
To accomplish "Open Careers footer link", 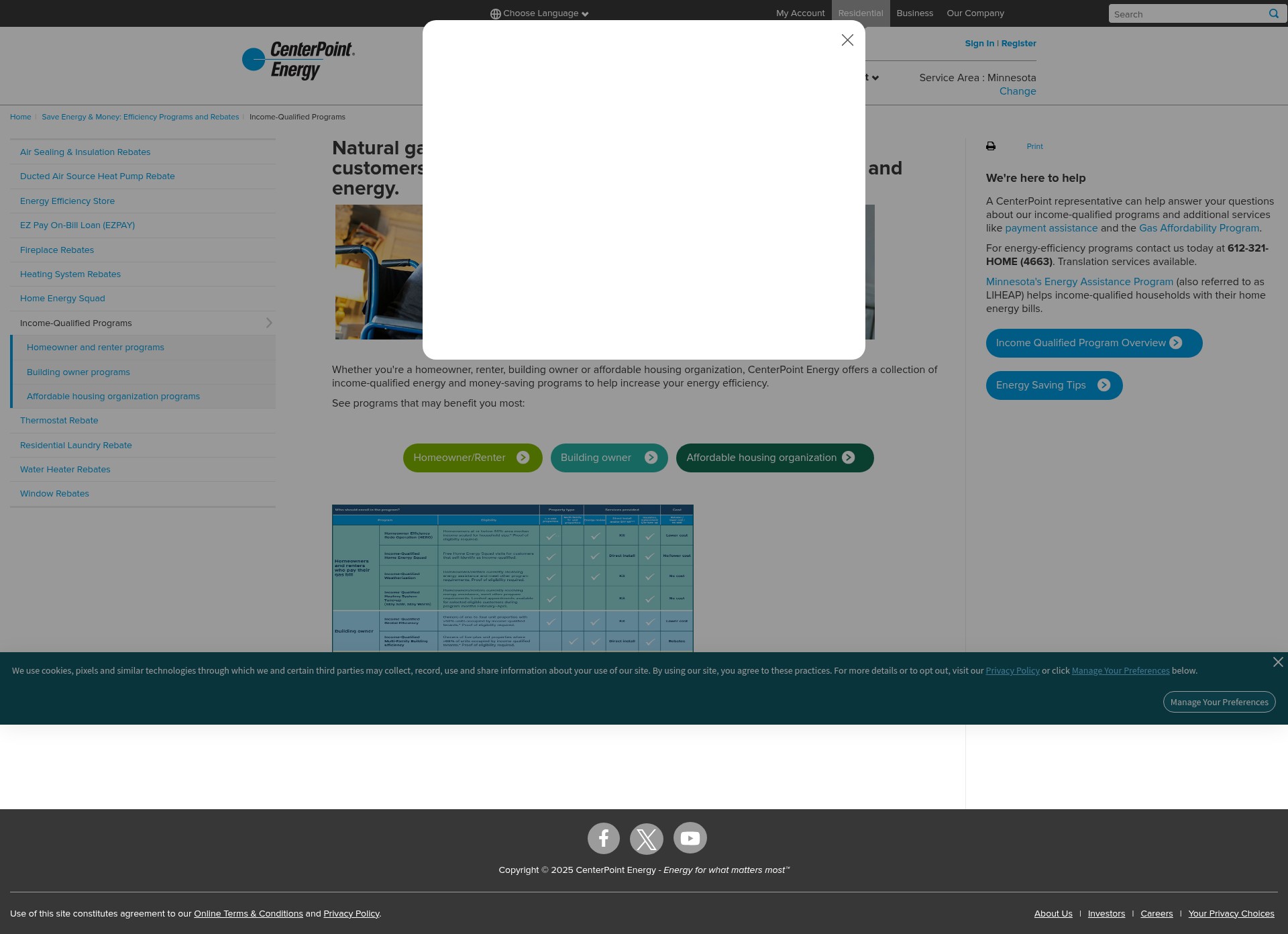I will point(1157,914).
